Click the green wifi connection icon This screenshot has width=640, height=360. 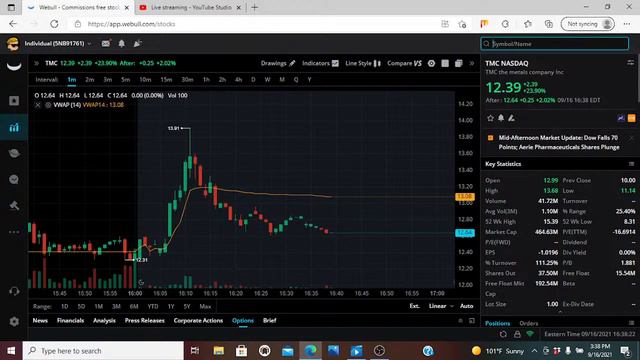(x=530, y=334)
